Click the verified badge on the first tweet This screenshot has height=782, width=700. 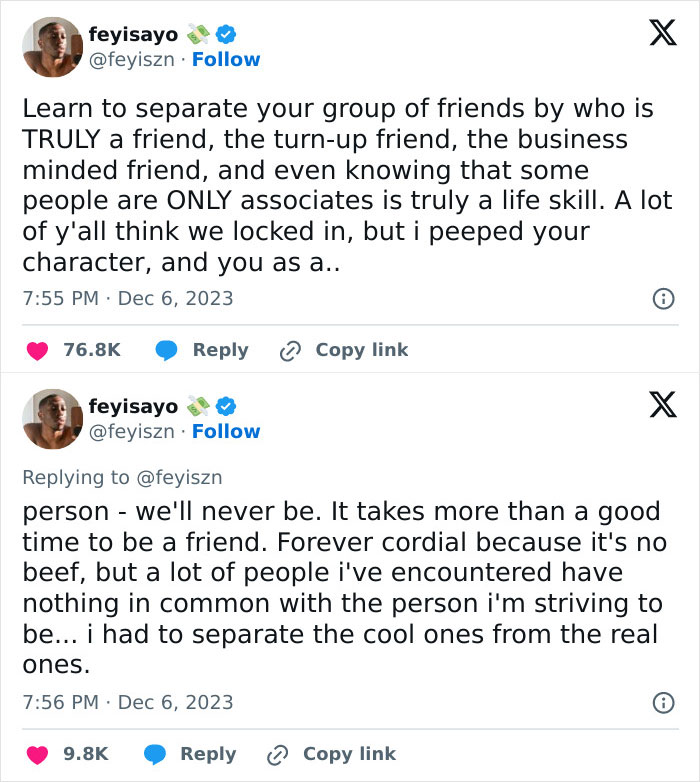coord(226,34)
